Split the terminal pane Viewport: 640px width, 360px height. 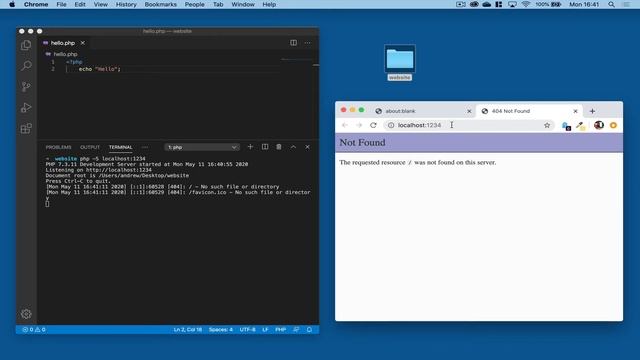[265, 147]
